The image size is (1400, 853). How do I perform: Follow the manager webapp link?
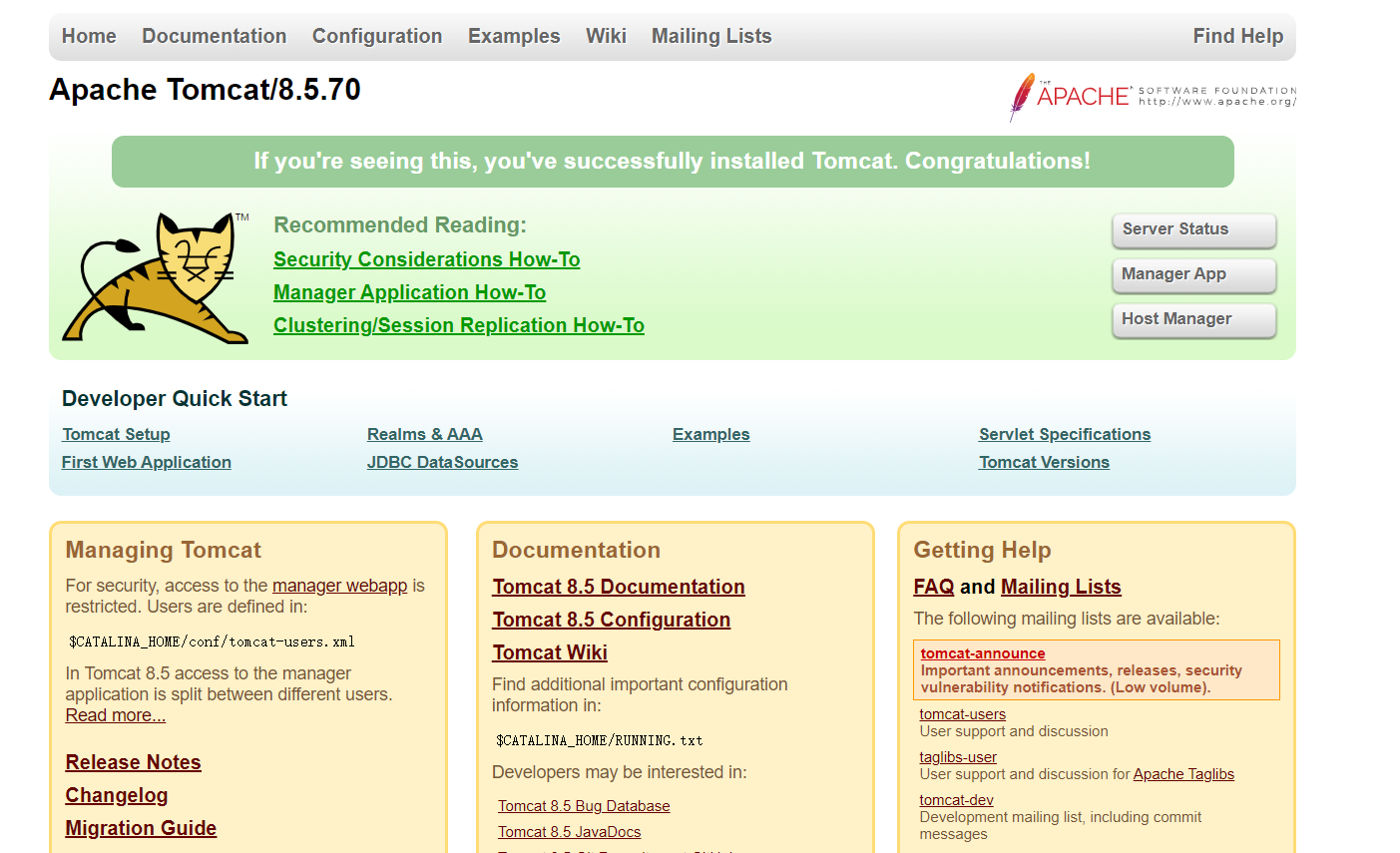tap(340, 586)
